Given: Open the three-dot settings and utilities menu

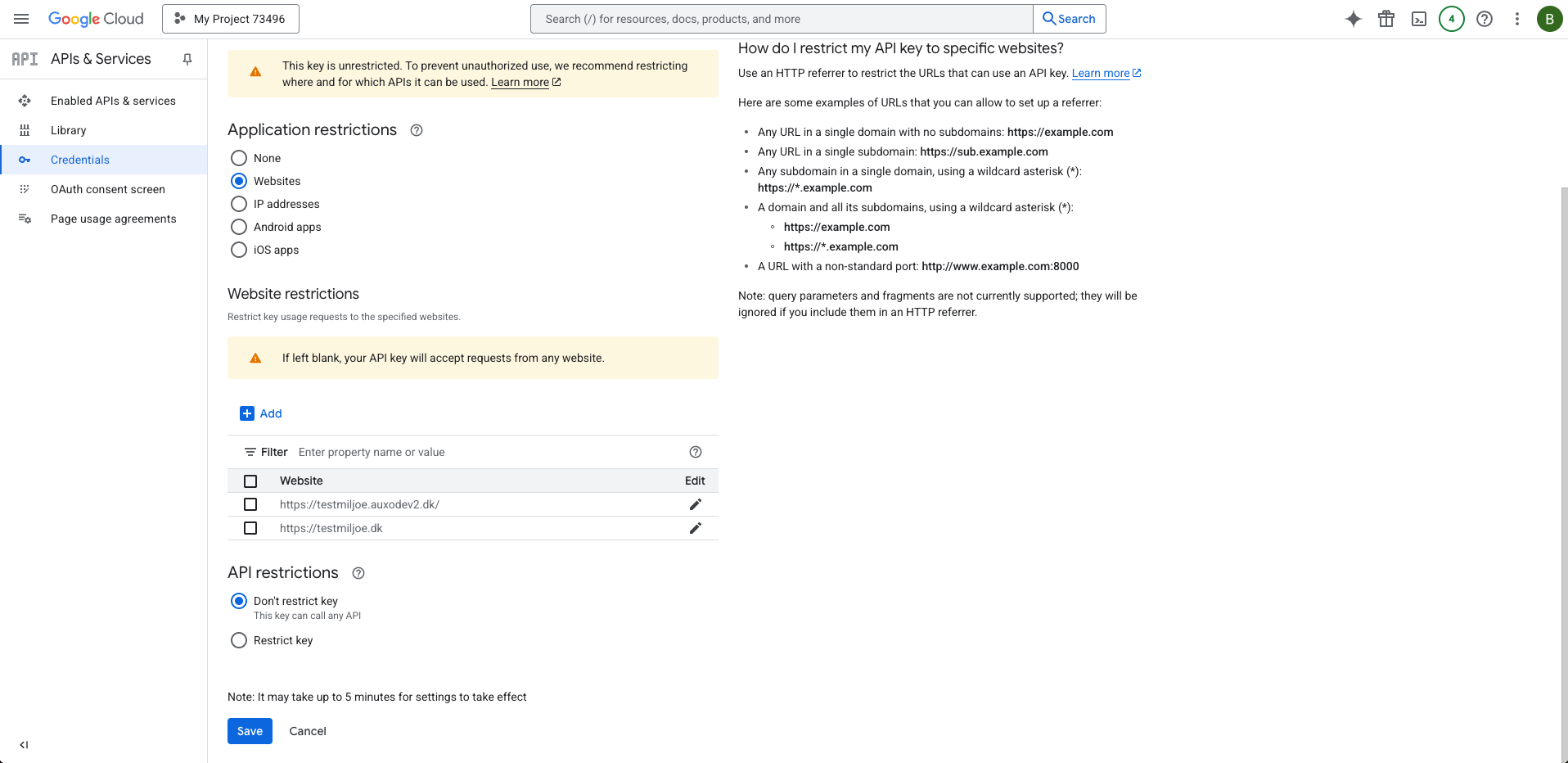Looking at the screenshot, I should tap(1517, 19).
